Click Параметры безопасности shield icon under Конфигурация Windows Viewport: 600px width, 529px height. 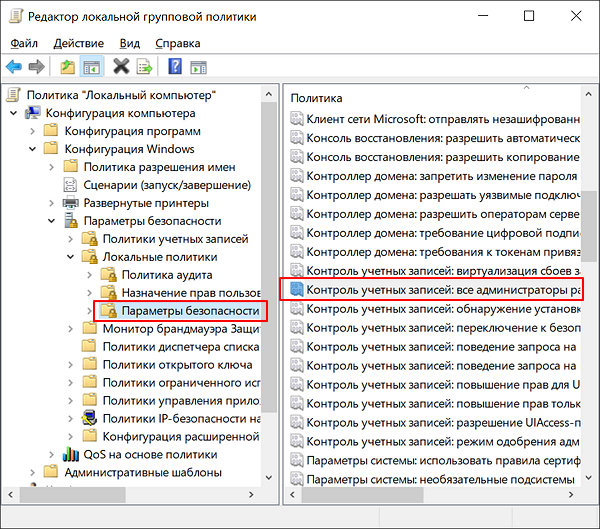[x=70, y=221]
